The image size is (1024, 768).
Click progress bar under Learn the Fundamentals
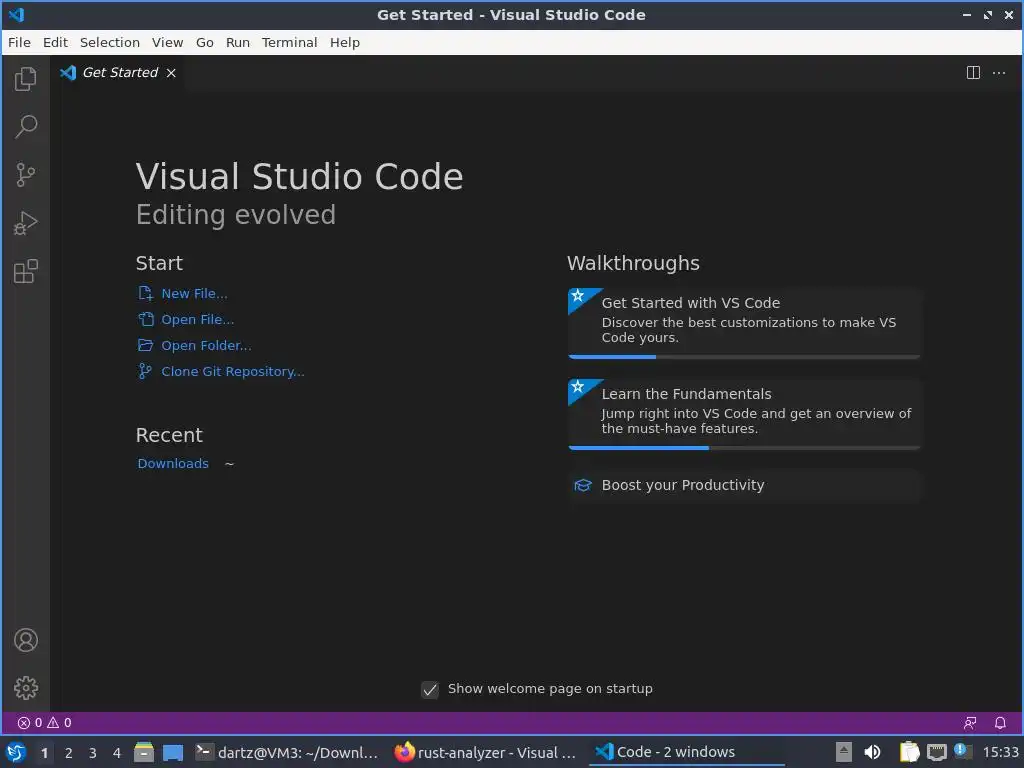744,448
